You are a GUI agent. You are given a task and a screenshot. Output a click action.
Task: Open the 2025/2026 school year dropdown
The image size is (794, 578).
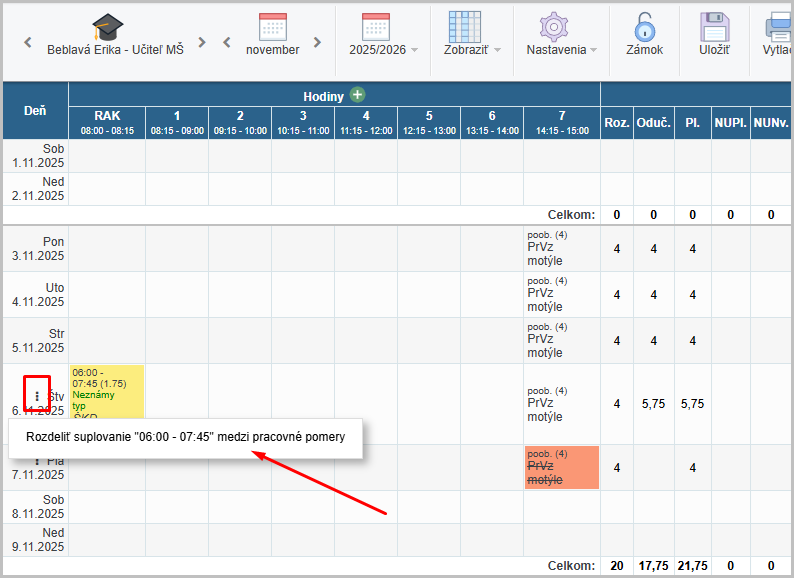point(383,49)
